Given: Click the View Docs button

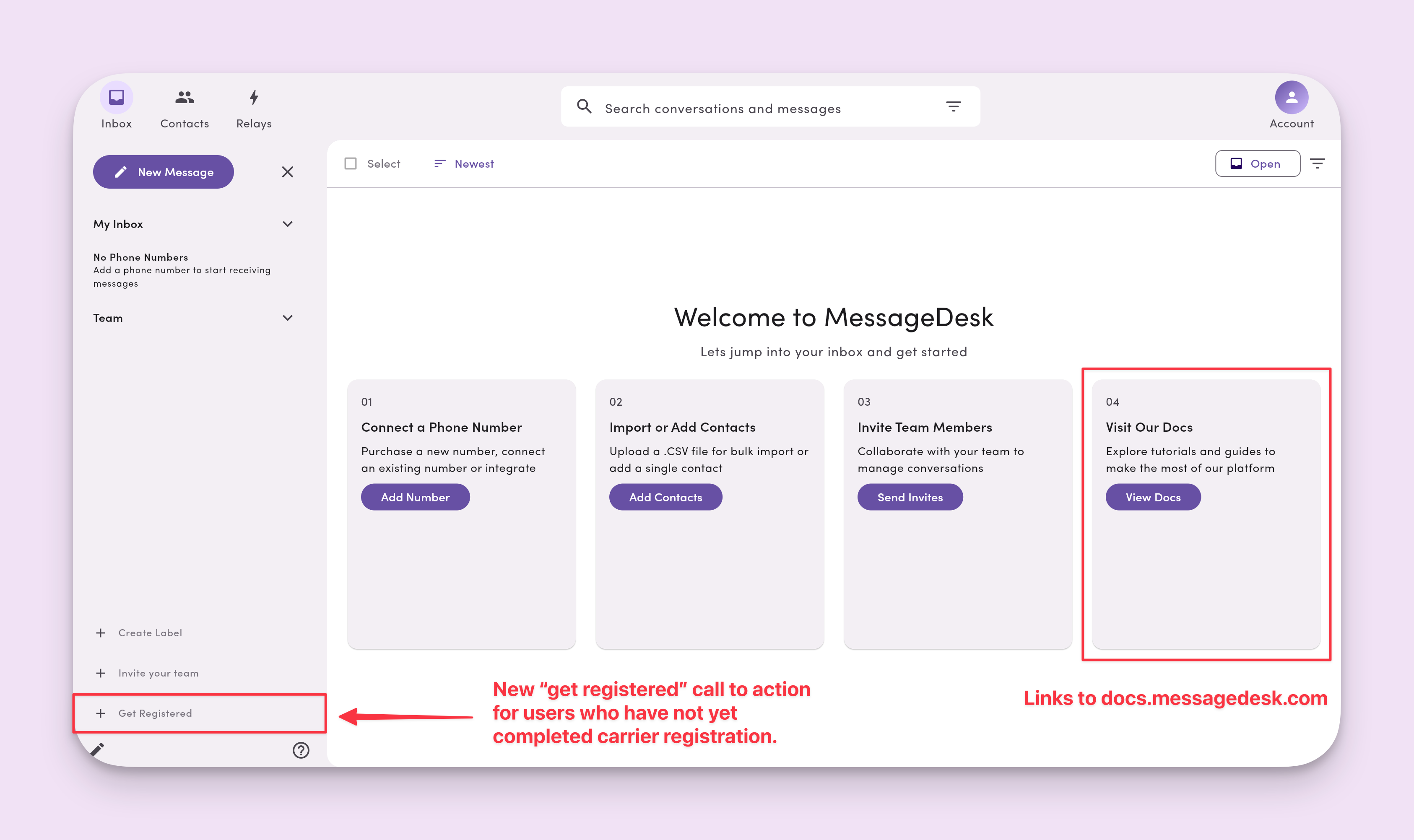Looking at the screenshot, I should [1152, 497].
